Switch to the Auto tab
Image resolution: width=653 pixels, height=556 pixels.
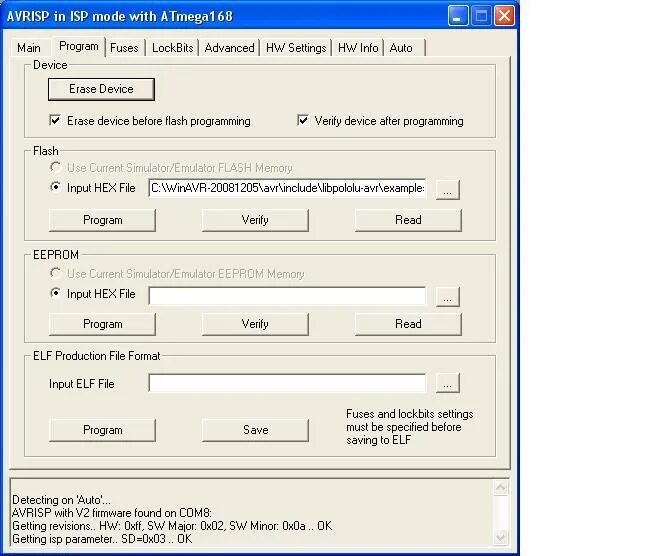[x=401, y=48]
